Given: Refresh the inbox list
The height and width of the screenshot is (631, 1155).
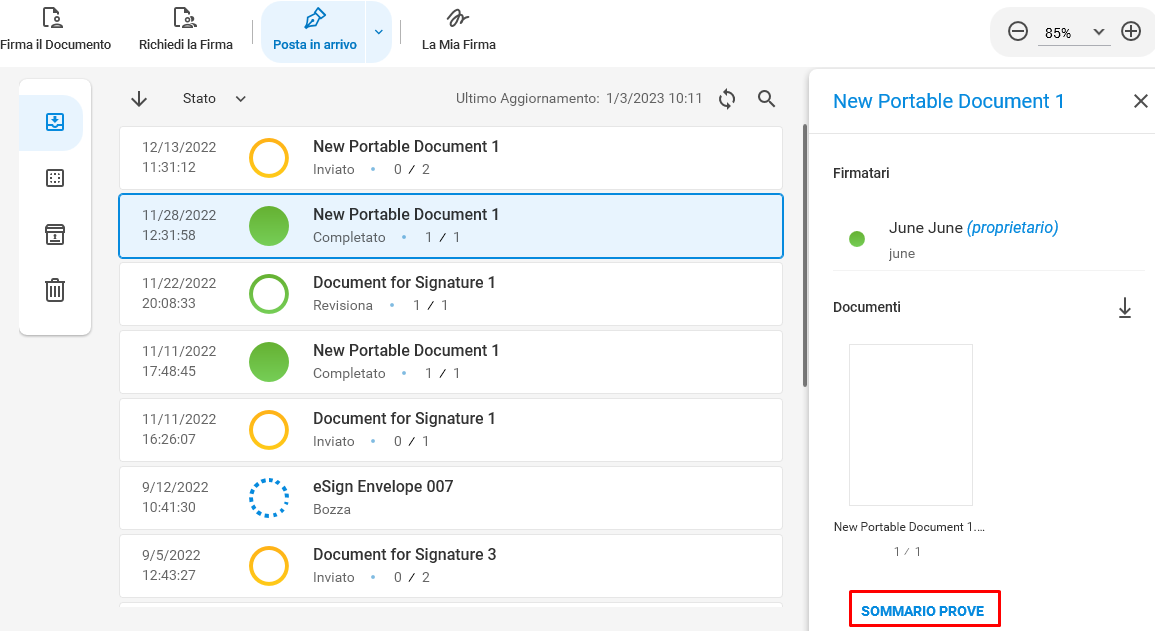Looking at the screenshot, I should [727, 99].
